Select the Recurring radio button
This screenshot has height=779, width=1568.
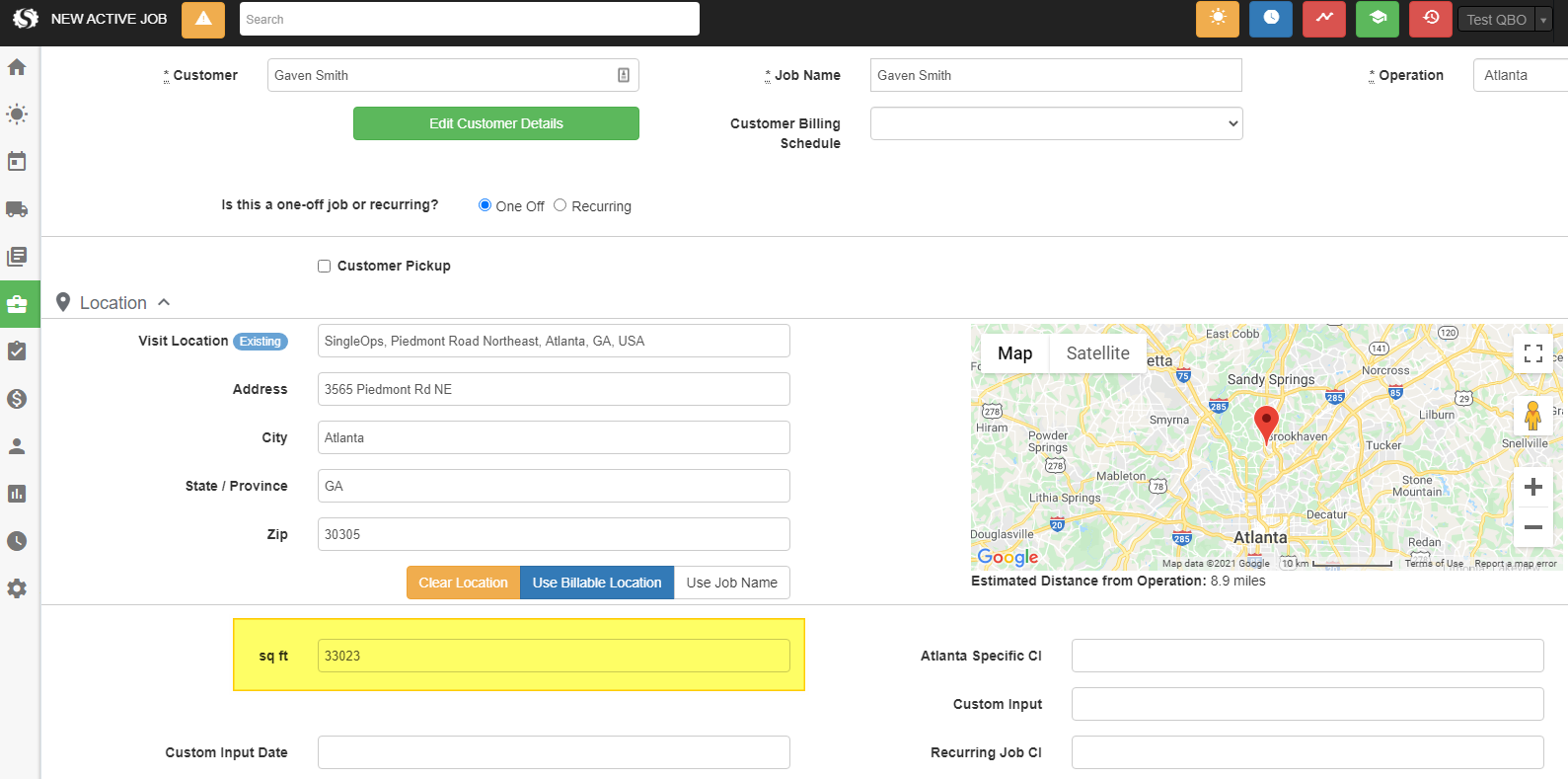point(560,205)
